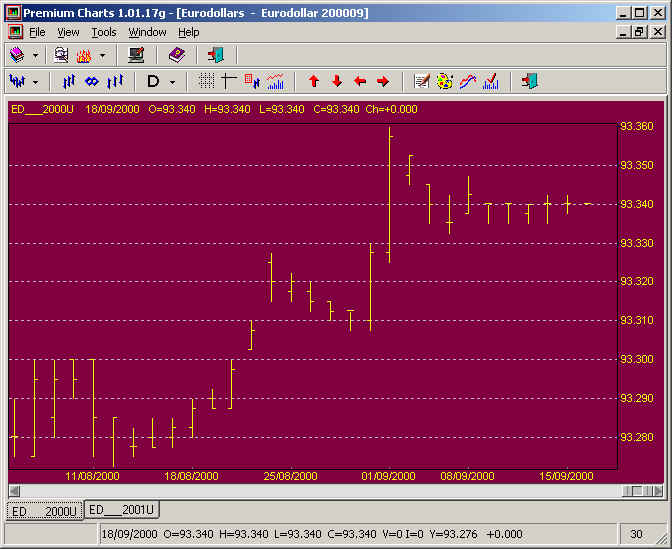This screenshot has width=672, height=549.
Task: Click the computer monitor with pen icon
Action: (137, 55)
